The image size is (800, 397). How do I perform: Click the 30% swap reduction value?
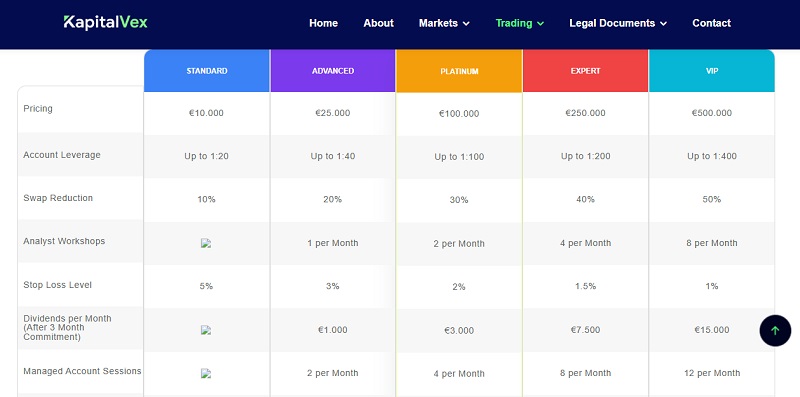459,200
